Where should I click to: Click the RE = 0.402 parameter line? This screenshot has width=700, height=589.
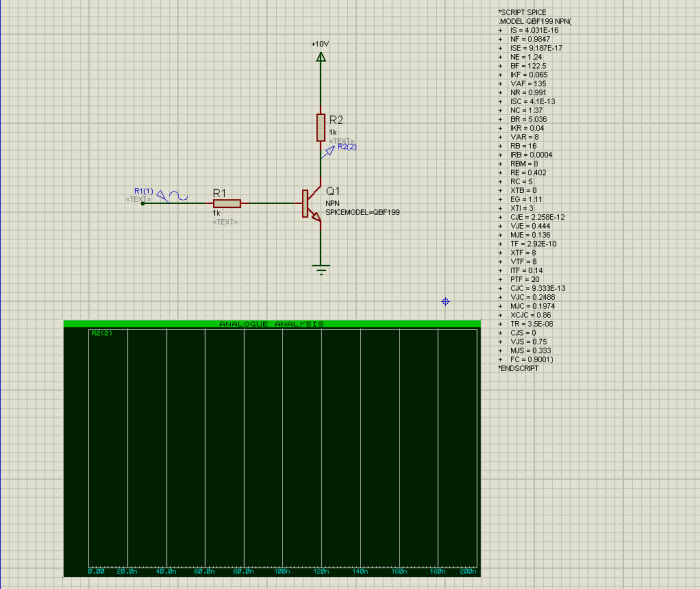point(522,173)
